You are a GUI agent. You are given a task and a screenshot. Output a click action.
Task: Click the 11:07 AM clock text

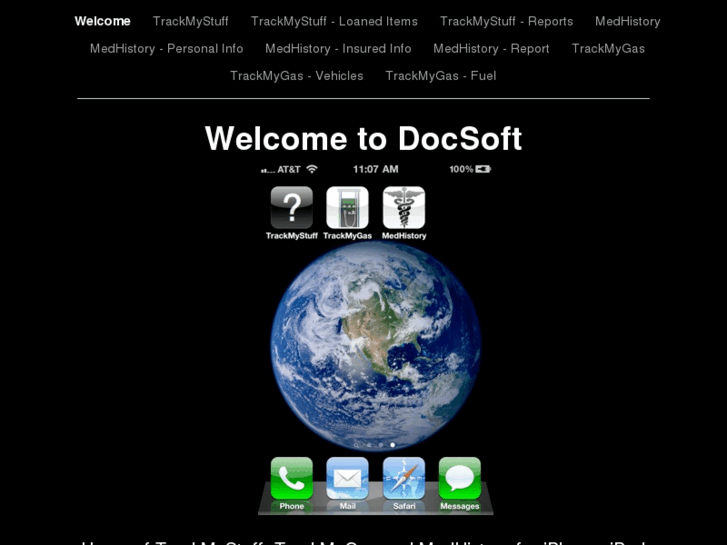point(376,169)
